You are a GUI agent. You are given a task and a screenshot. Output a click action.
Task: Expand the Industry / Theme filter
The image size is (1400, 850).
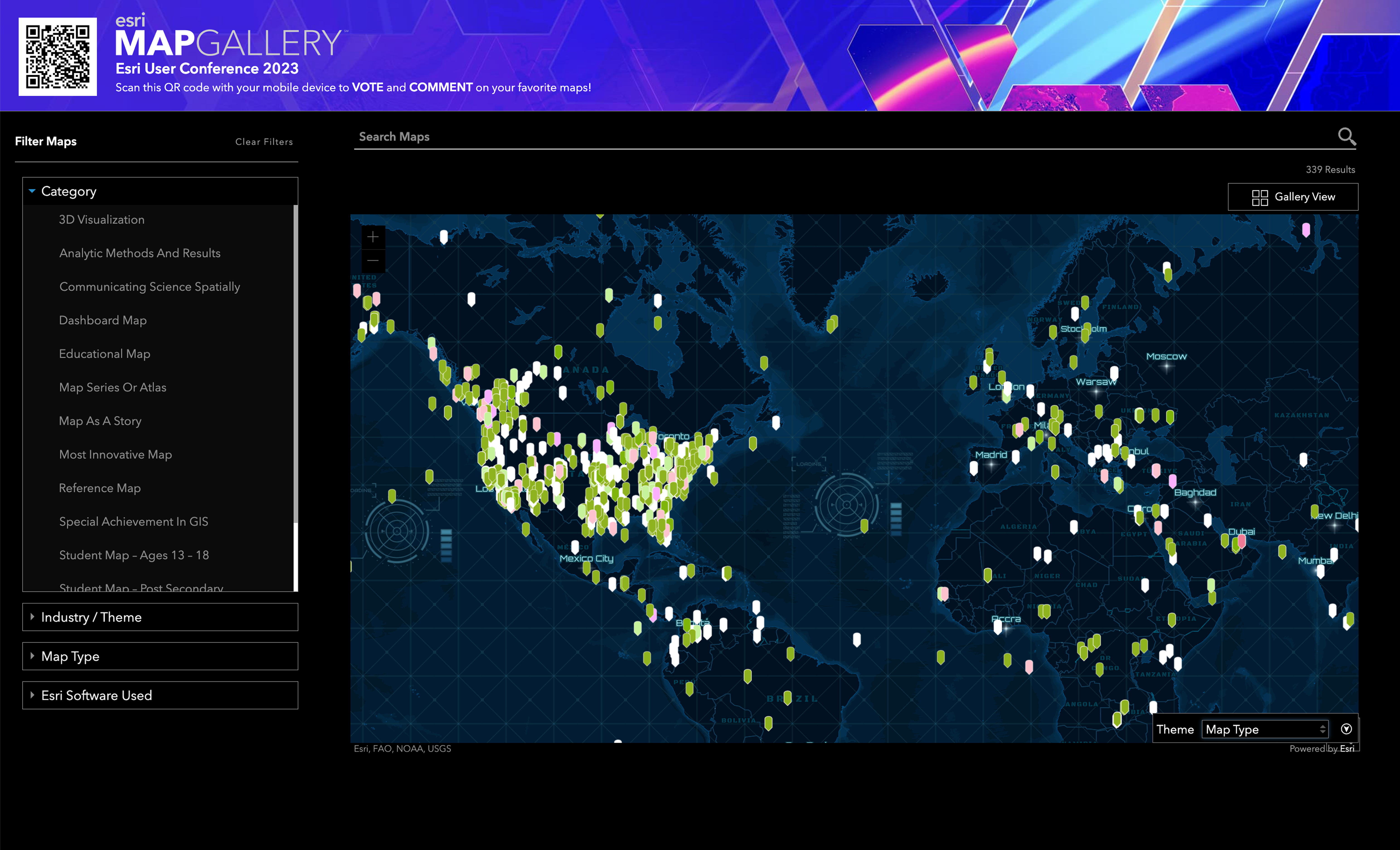coord(160,617)
